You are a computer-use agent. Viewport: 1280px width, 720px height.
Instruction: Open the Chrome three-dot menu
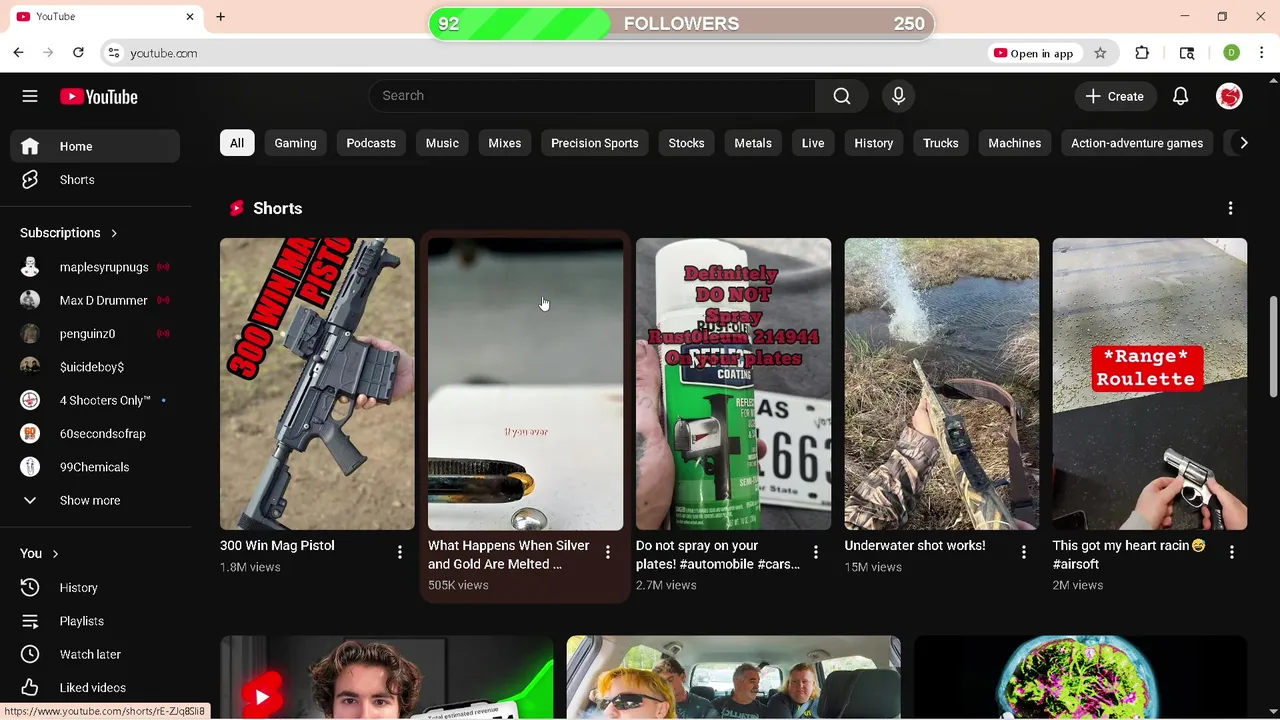pyautogui.click(x=1262, y=53)
